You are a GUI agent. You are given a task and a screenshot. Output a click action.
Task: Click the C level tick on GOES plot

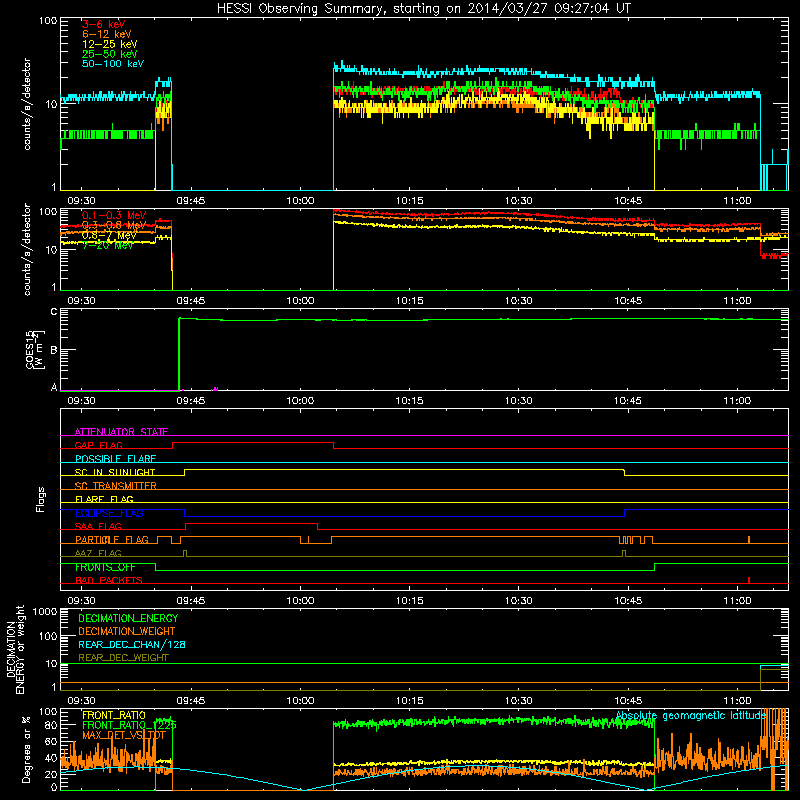coord(54,312)
